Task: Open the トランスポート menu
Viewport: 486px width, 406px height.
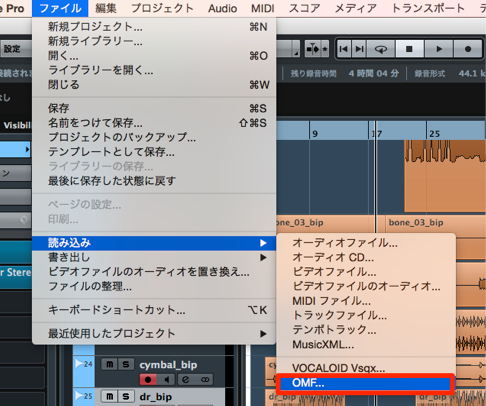Action: [428, 8]
